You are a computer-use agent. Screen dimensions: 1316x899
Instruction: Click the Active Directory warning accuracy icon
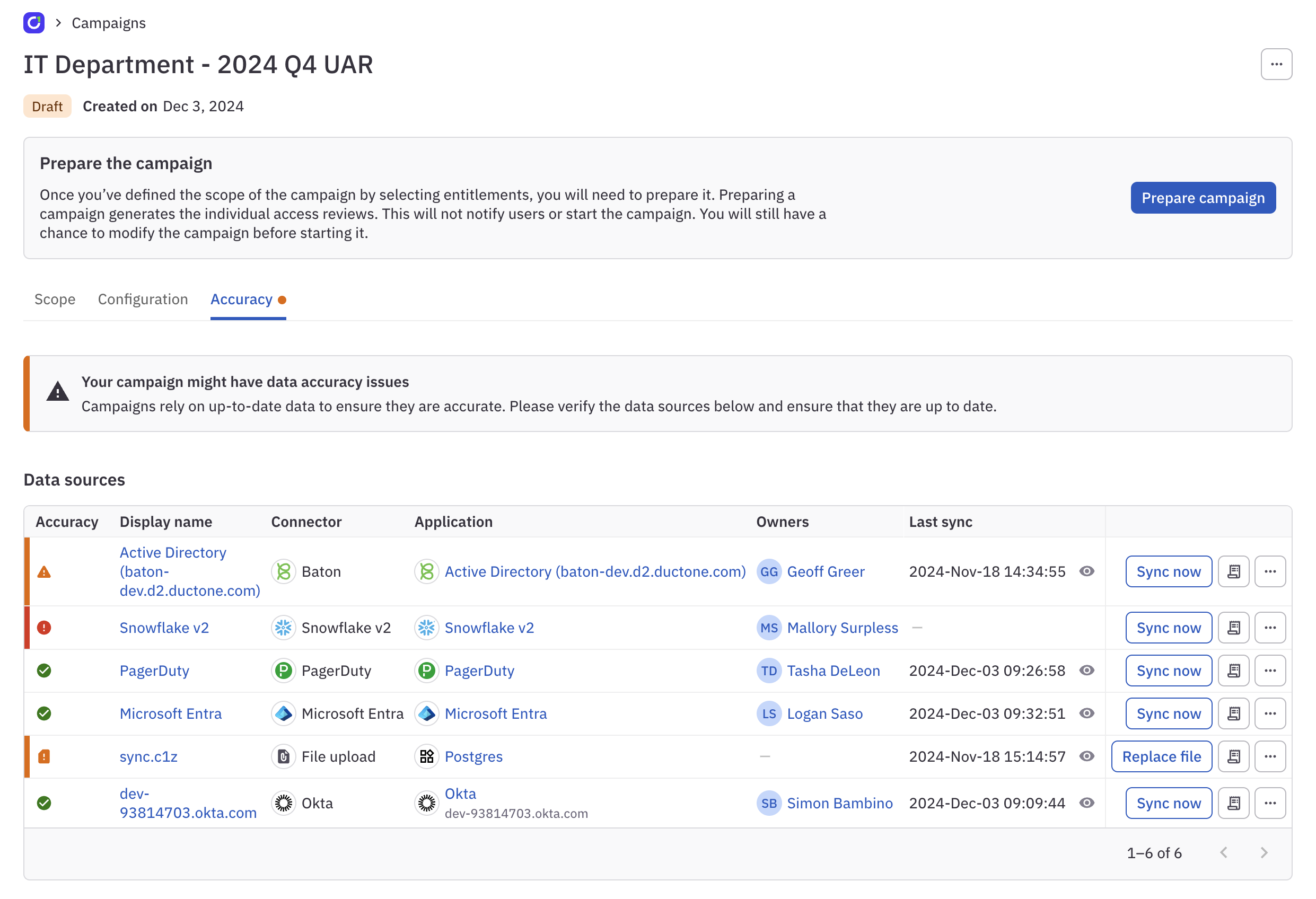coord(43,572)
